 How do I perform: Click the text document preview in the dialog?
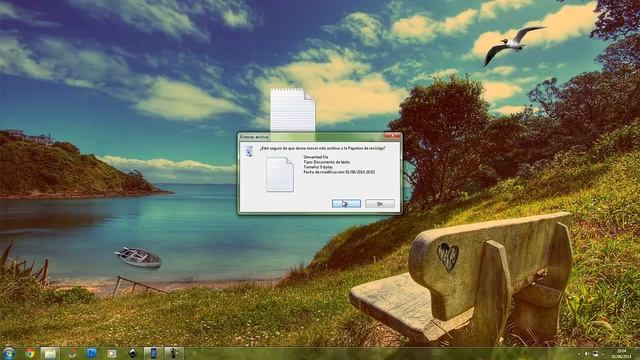point(280,175)
